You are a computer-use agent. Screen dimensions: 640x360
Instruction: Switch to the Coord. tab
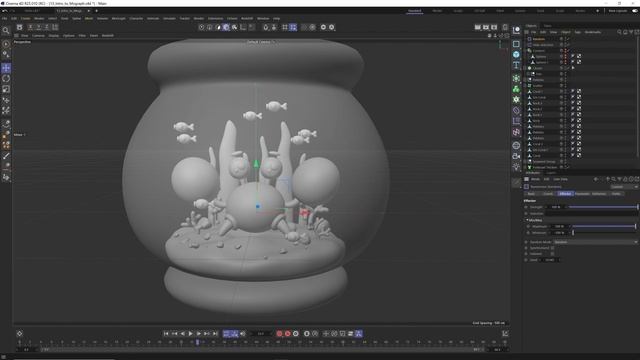(548, 194)
